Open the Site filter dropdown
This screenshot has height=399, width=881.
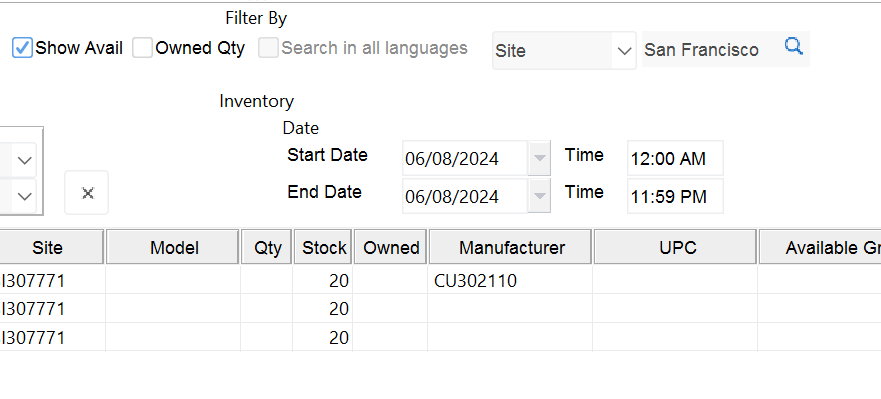564,51
